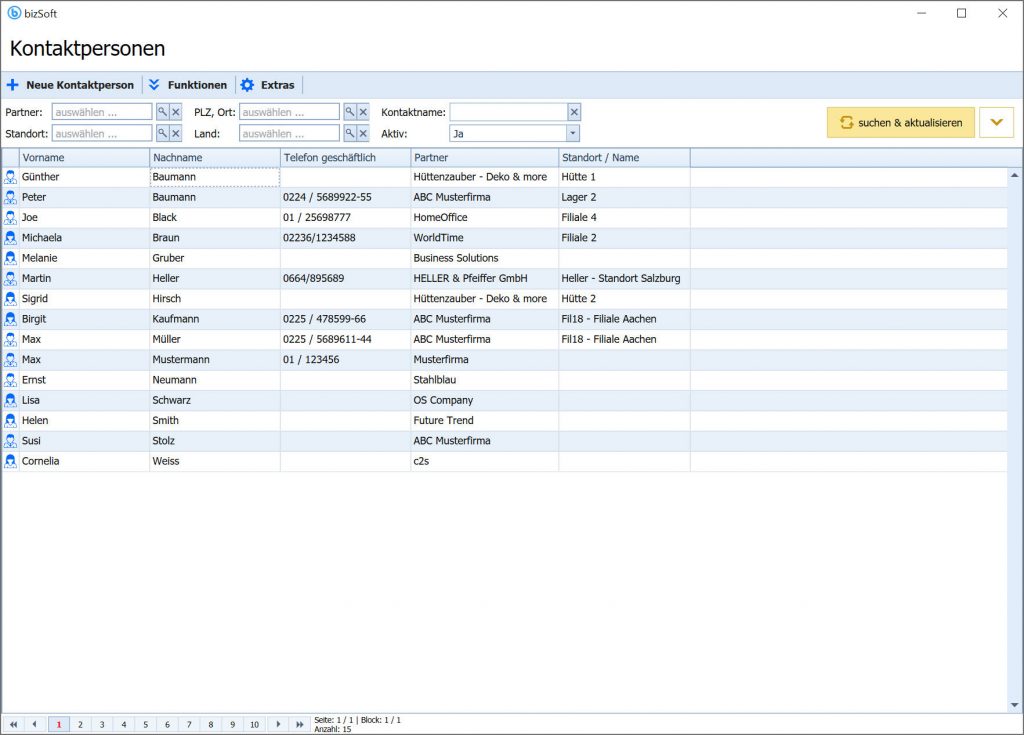Expand the yellow chevron options button

(x=997, y=123)
